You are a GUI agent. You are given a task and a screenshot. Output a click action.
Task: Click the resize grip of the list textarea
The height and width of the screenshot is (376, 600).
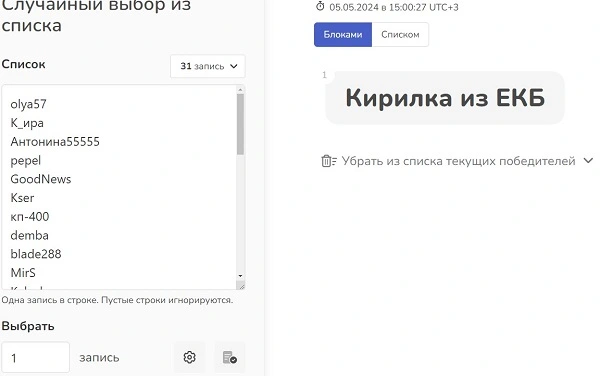pos(241,286)
